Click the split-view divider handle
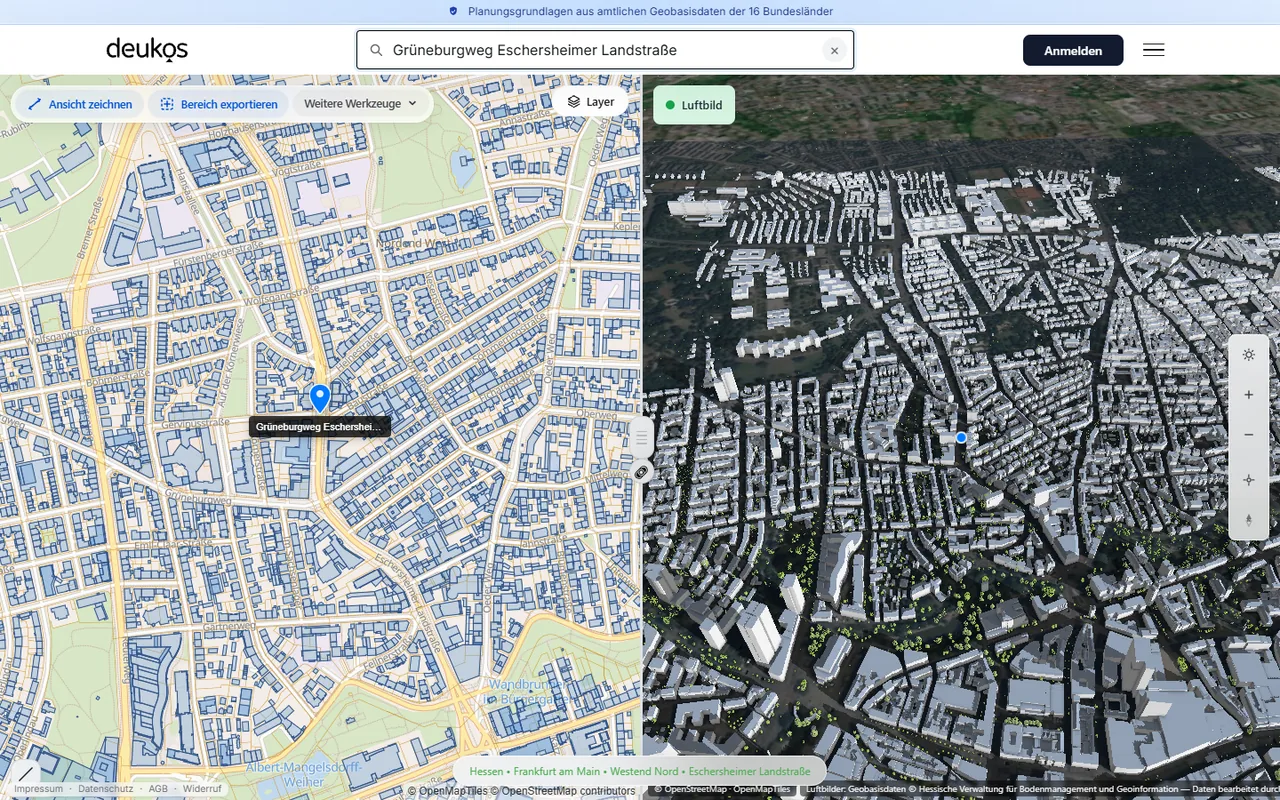1280x800 pixels. tap(642, 438)
